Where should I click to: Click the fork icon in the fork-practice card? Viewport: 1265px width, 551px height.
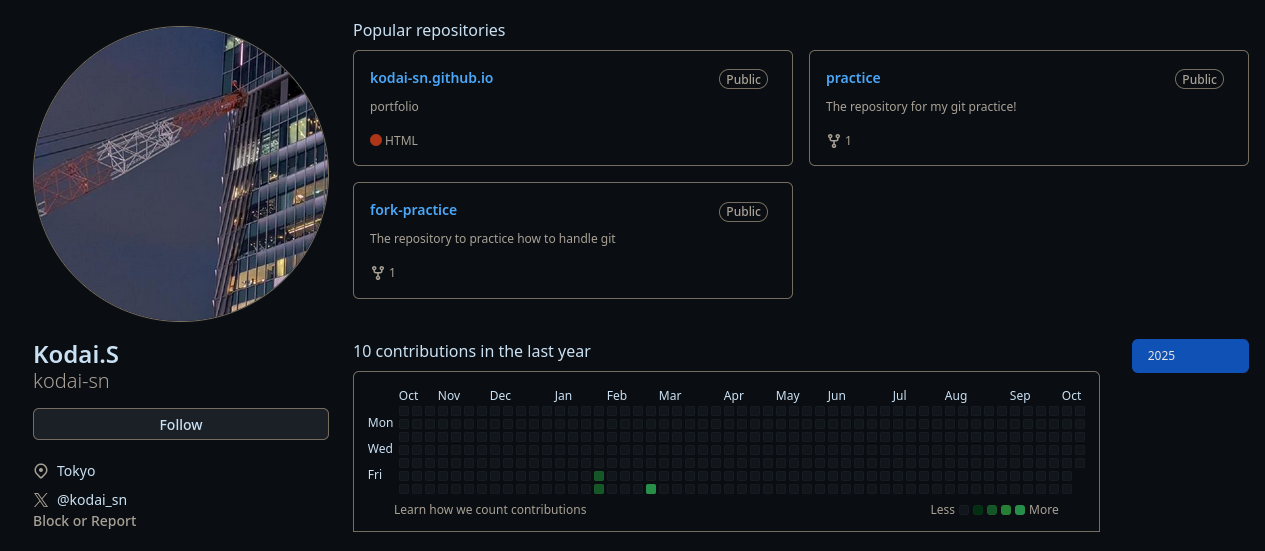[378, 273]
